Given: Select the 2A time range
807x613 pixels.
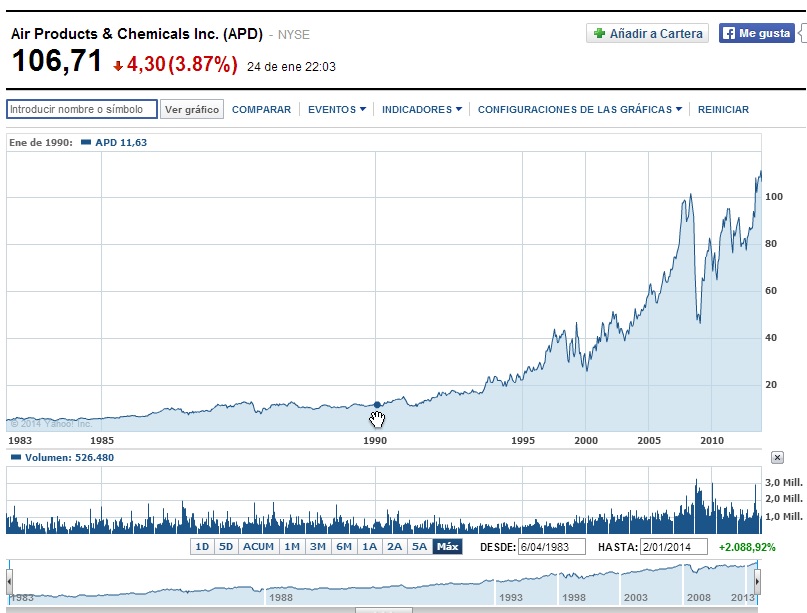Looking at the screenshot, I should click(394, 547).
